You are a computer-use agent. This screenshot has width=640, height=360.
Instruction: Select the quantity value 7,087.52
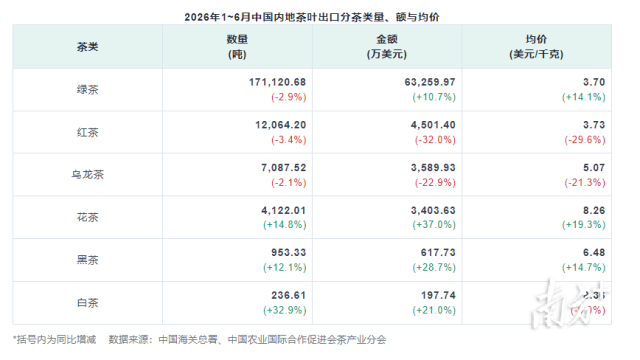click(284, 168)
